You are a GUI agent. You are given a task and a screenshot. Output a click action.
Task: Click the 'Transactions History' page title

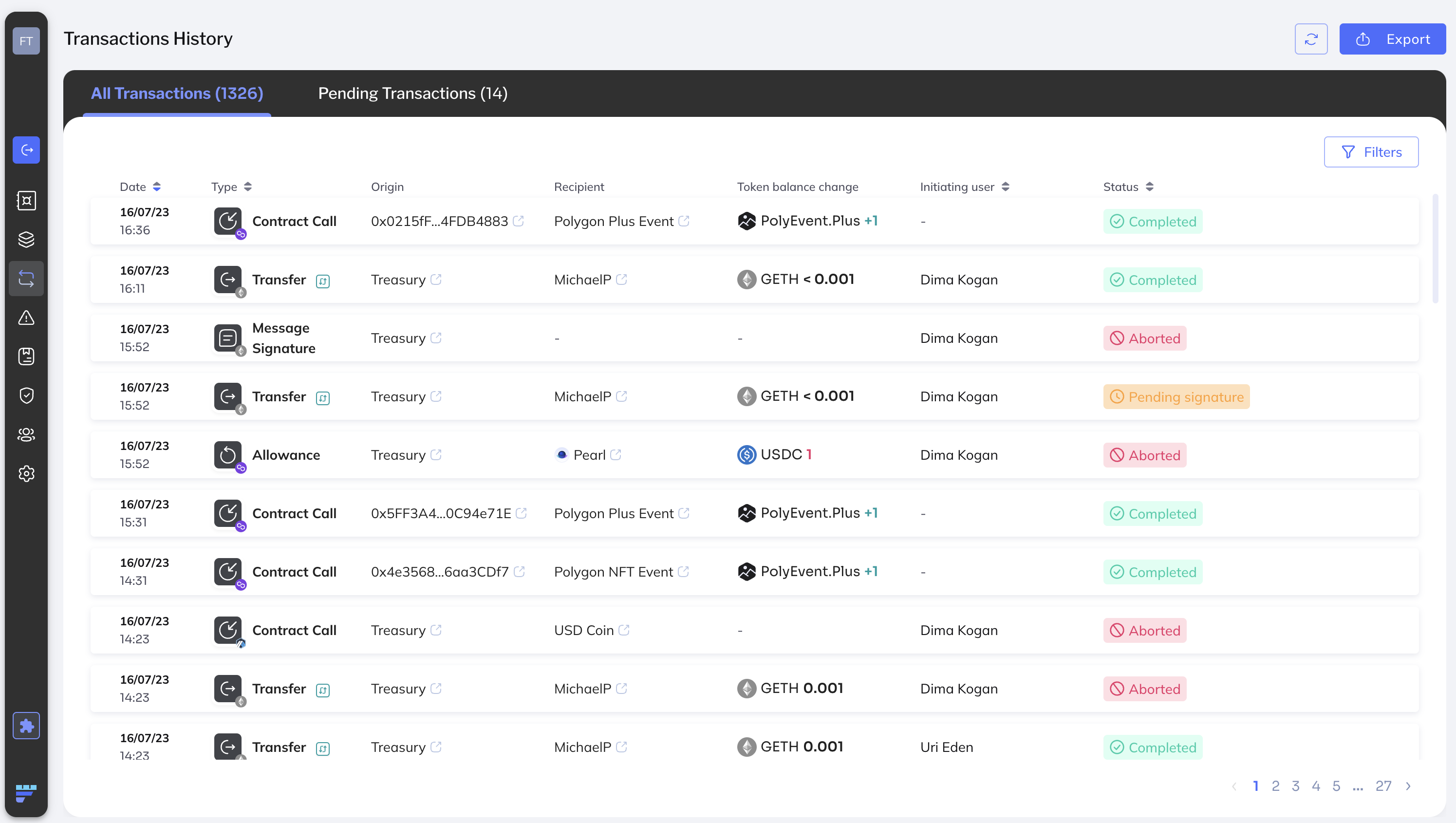point(148,38)
